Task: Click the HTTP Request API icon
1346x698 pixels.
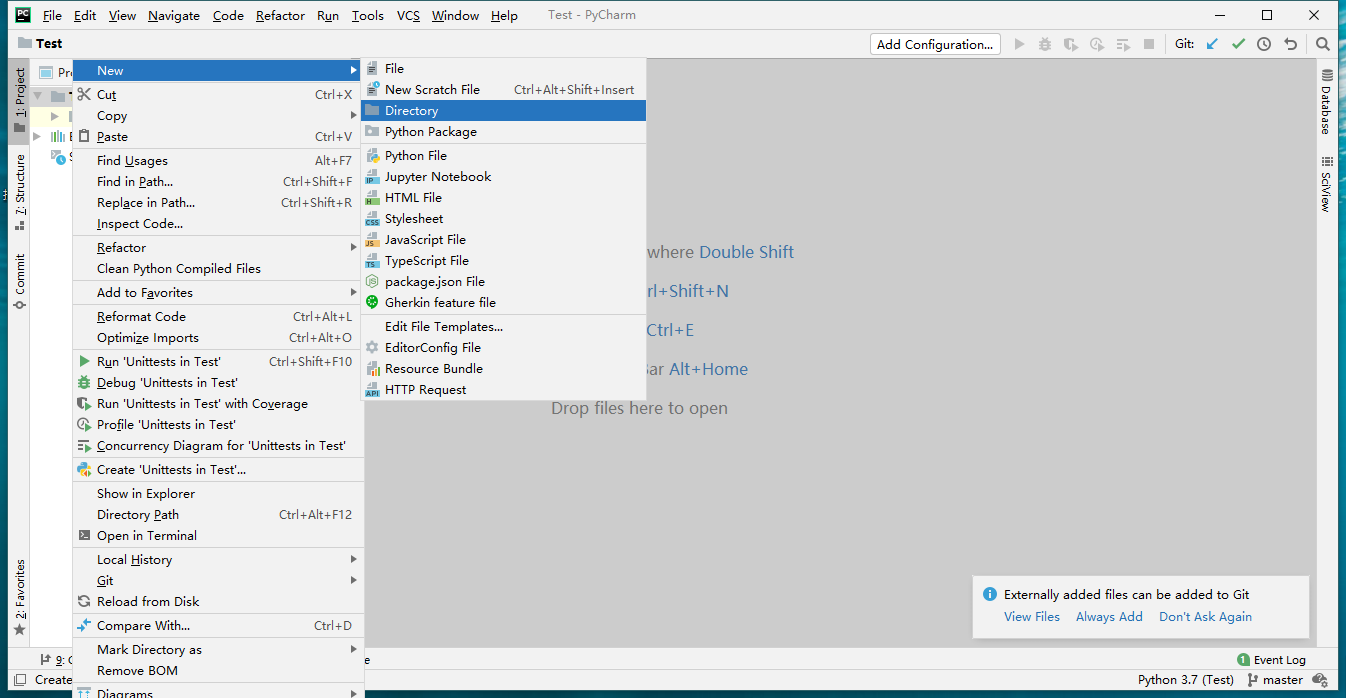Action: coord(372,390)
